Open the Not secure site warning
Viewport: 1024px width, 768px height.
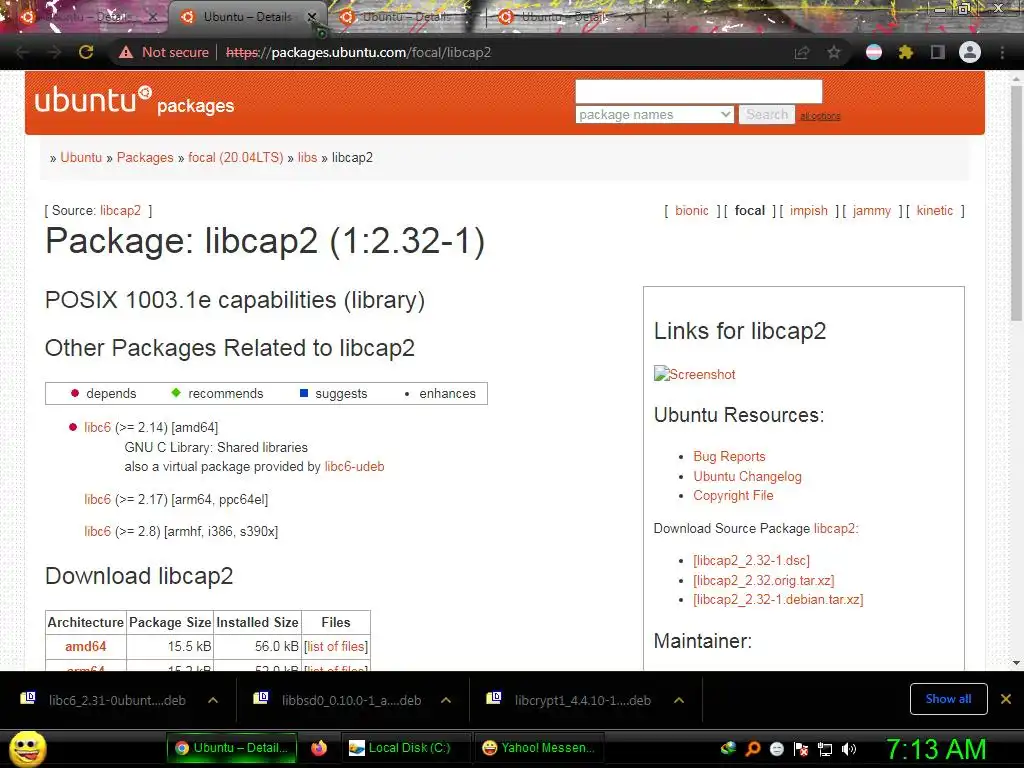click(x=164, y=52)
